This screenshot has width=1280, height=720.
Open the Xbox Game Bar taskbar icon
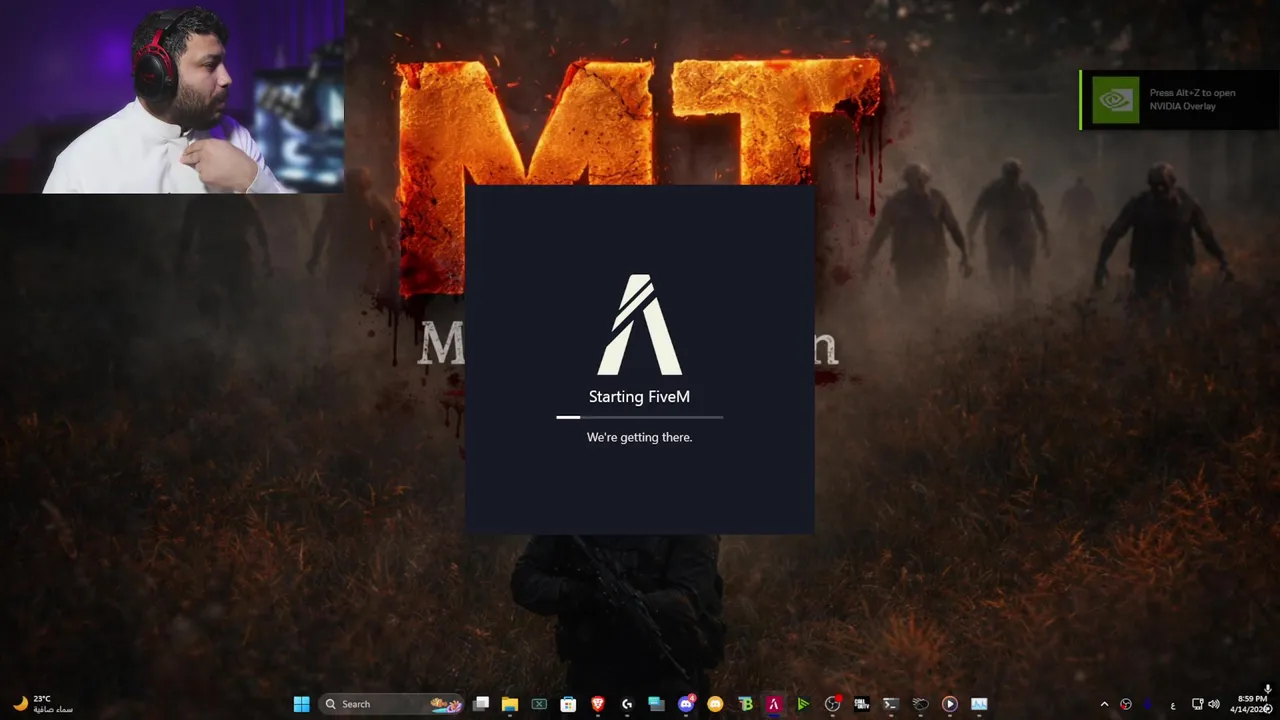click(539, 704)
